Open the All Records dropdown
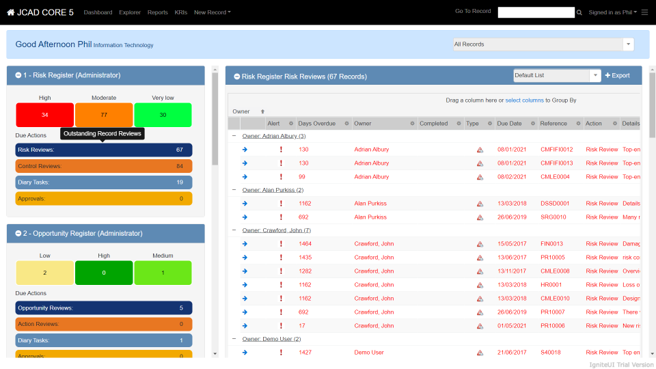Viewport: 656px width, 369px height. point(628,44)
